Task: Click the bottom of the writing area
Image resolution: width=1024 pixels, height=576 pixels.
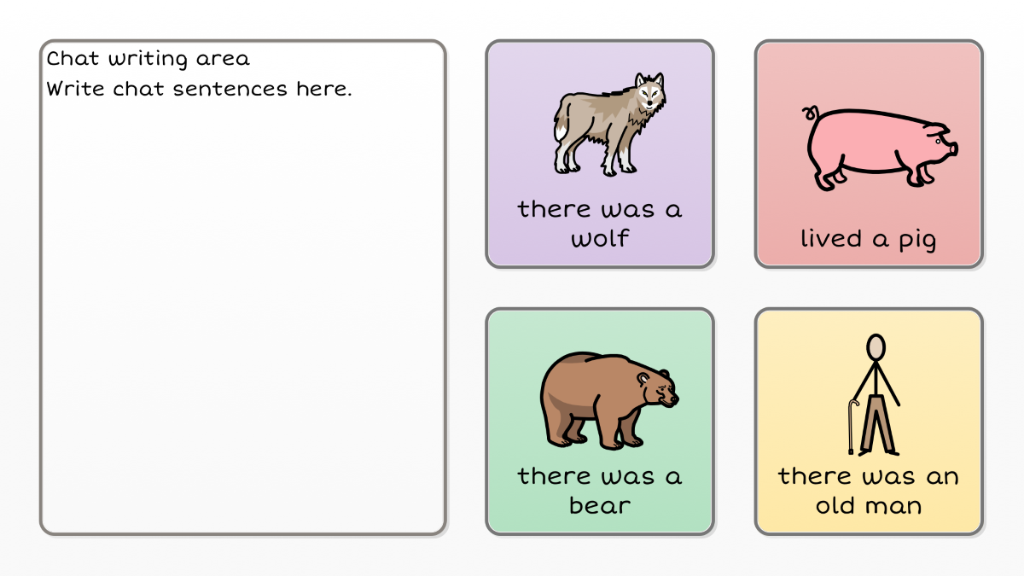Action: point(243,516)
